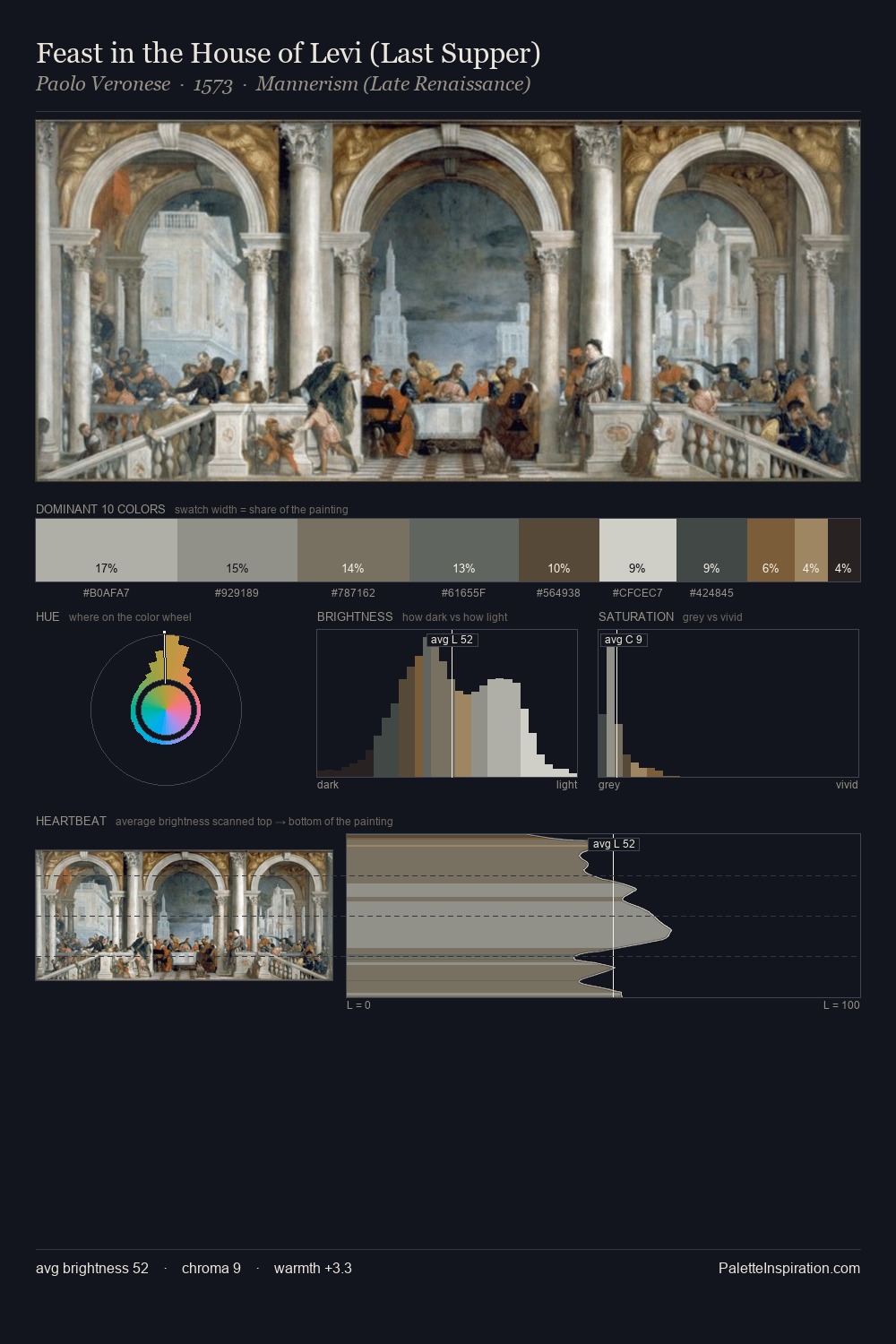Select the 14% swatch #787162
Viewport: 896px width, 1344px height.
(353, 550)
